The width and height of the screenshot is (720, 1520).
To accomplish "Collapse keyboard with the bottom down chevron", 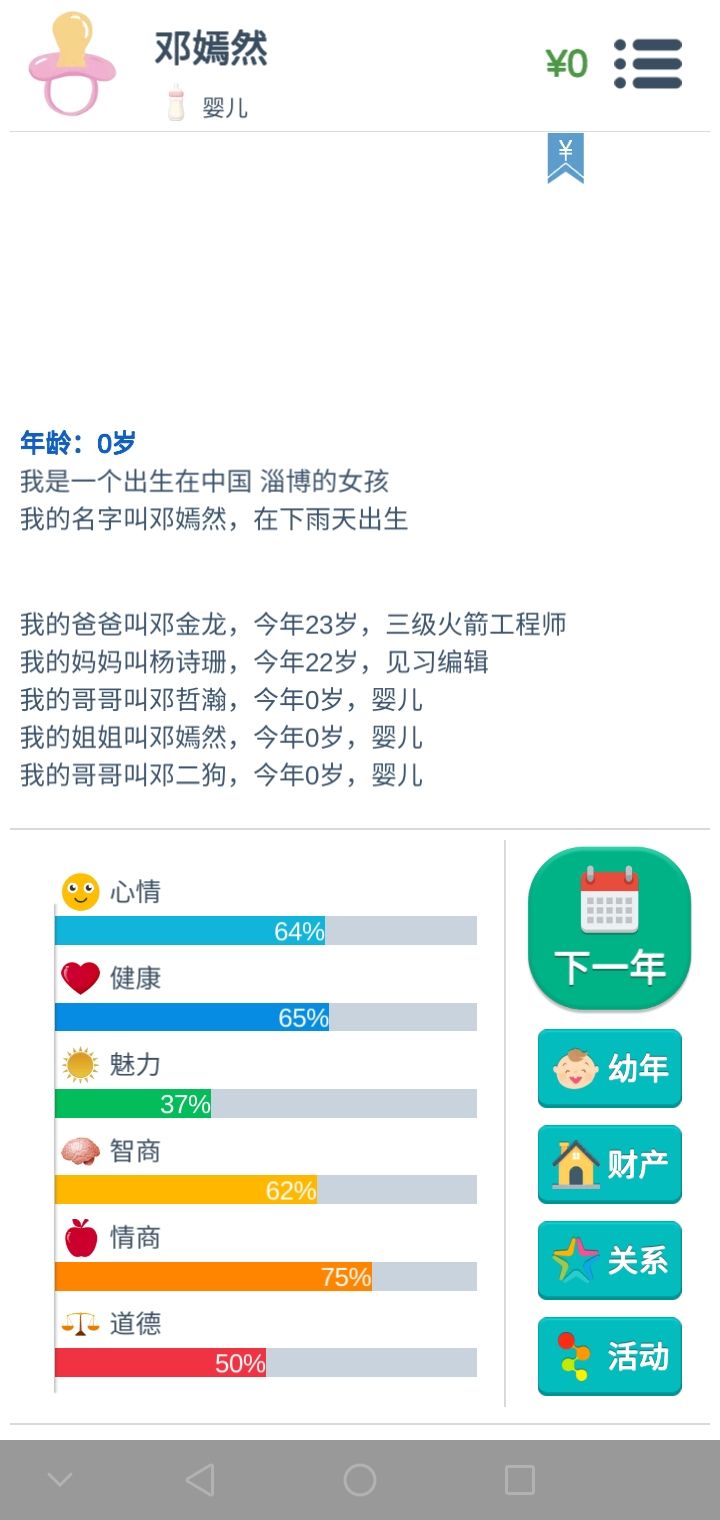I will click(x=60, y=1480).
